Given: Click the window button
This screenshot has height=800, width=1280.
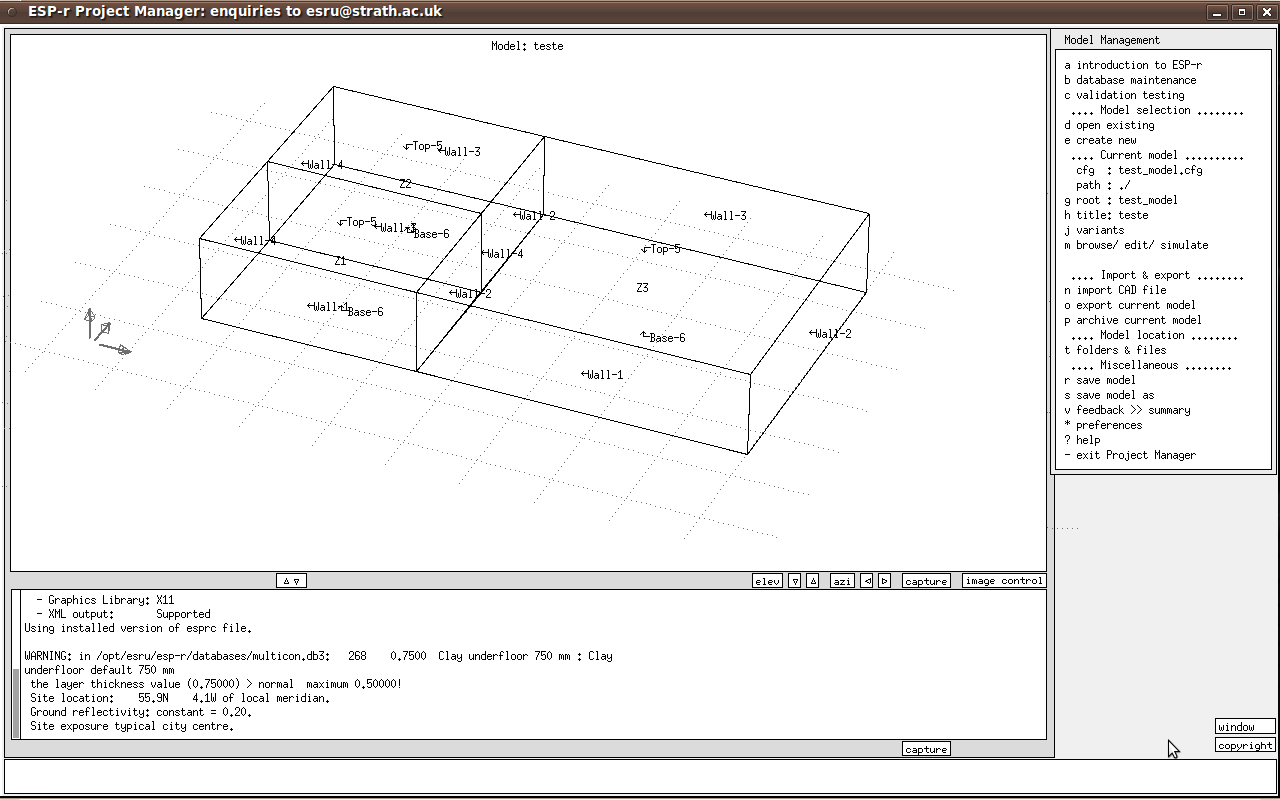Looking at the screenshot, I should coord(1244,727).
